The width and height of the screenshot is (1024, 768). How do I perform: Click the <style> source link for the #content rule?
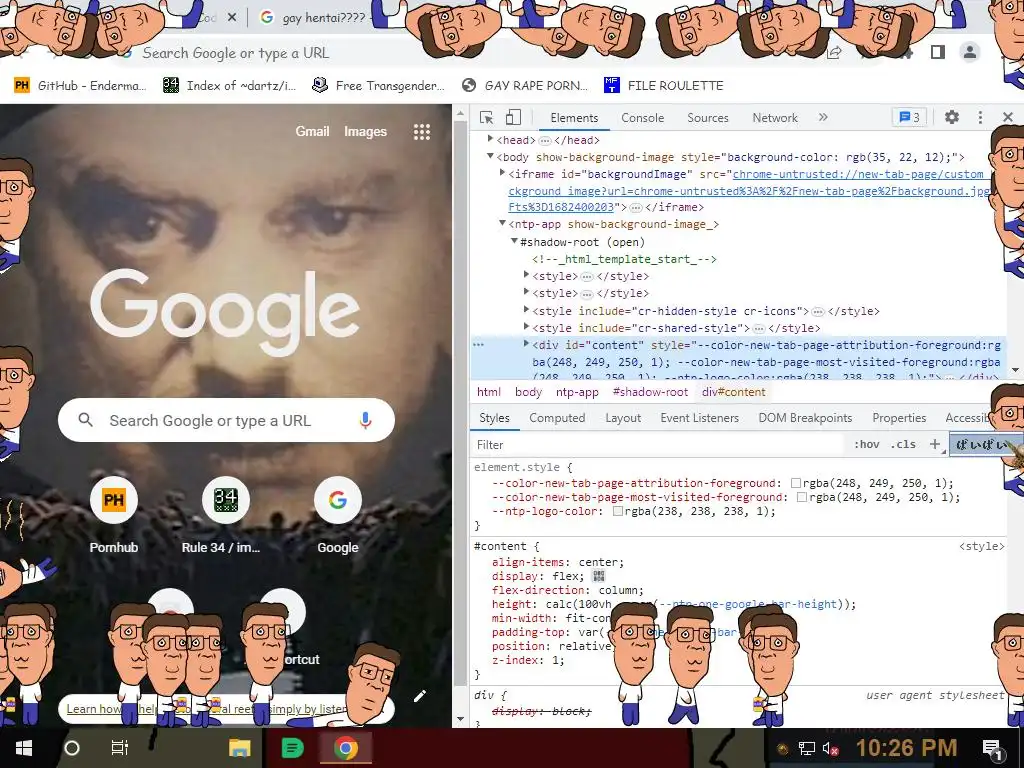[x=982, y=547]
